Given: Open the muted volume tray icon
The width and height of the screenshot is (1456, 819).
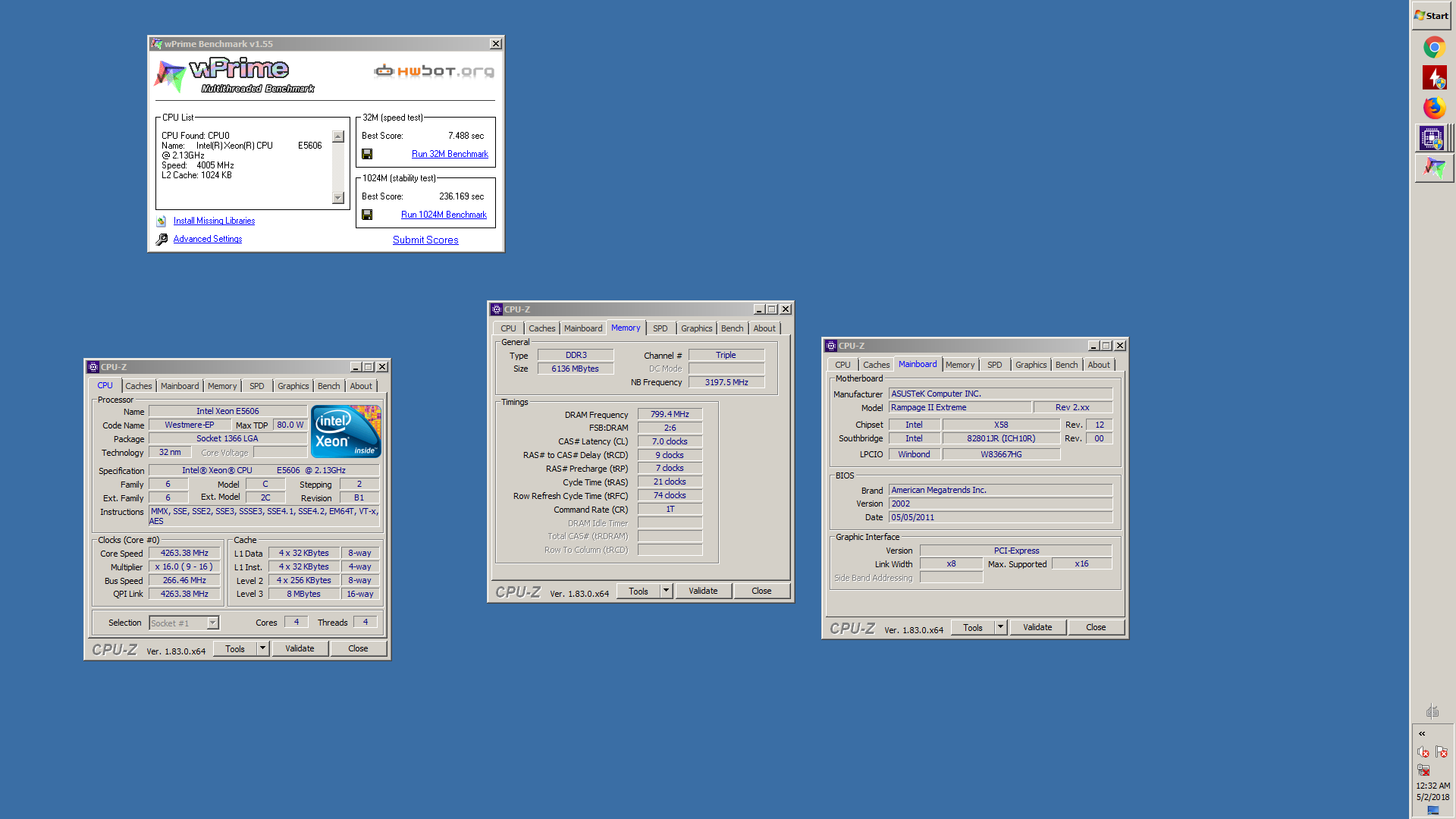Looking at the screenshot, I should point(1423,752).
